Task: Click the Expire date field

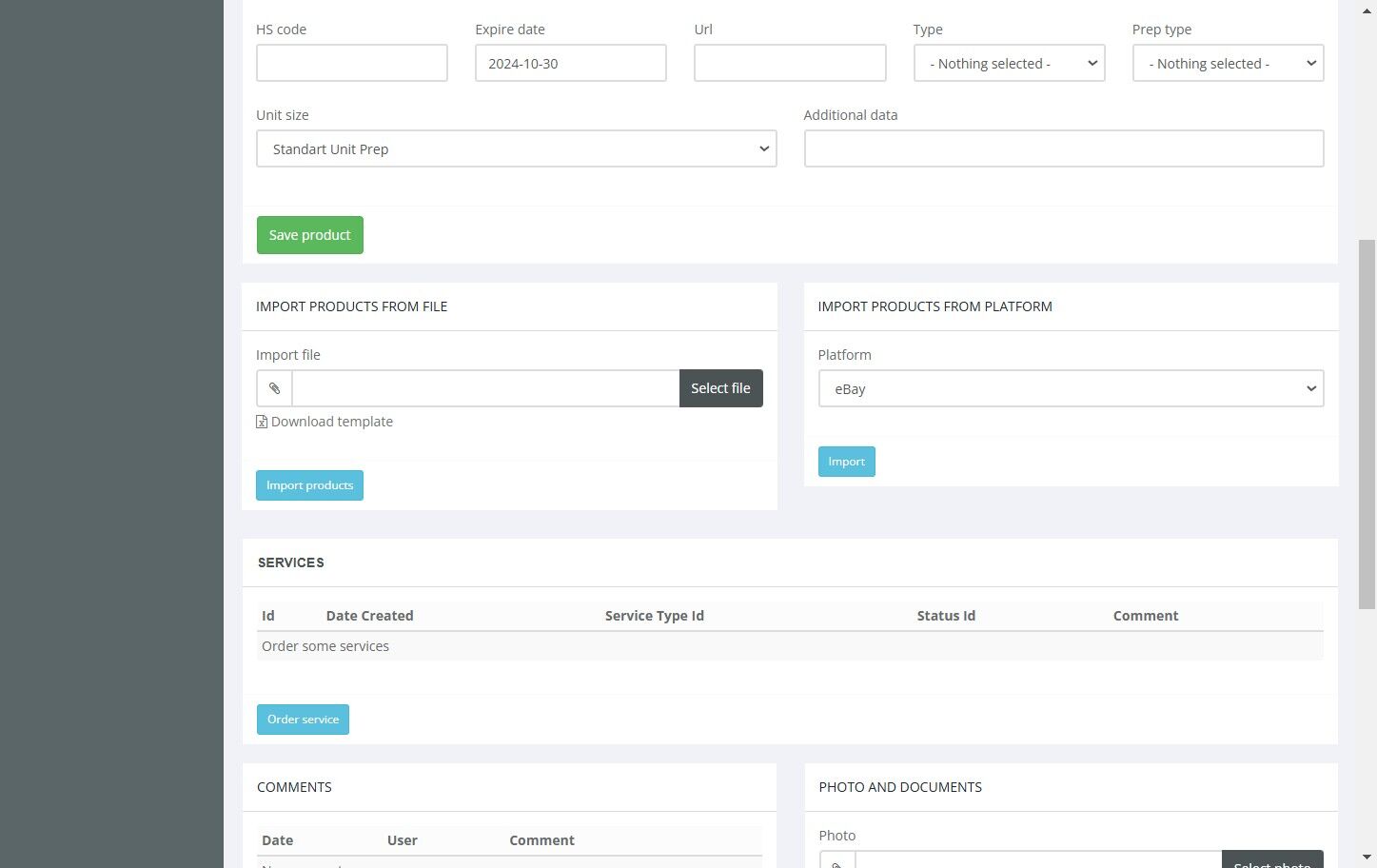Action: (570, 63)
